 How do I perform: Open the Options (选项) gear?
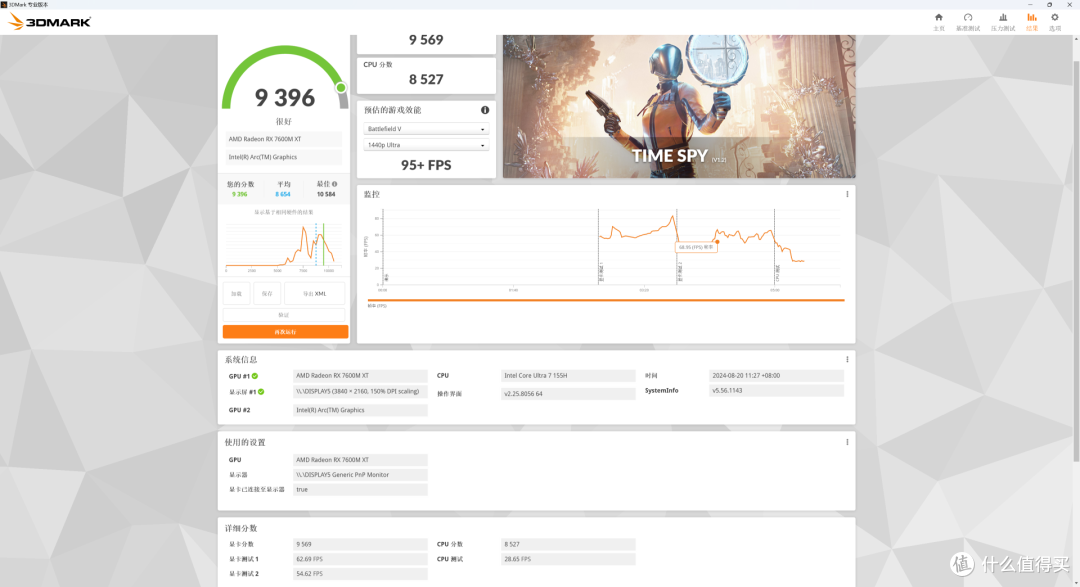point(1054,21)
